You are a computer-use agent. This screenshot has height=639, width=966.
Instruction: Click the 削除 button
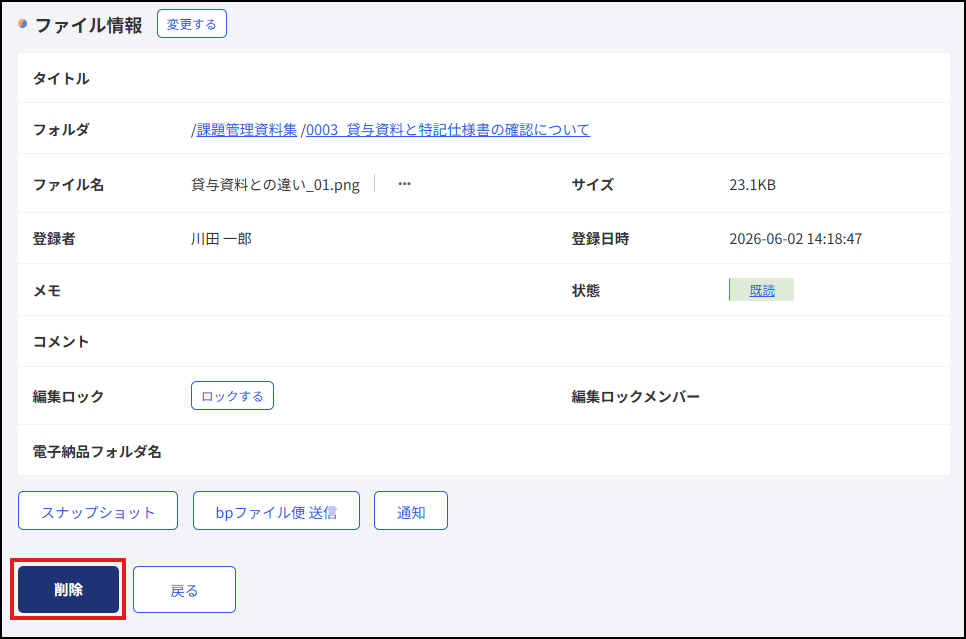point(68,590)
